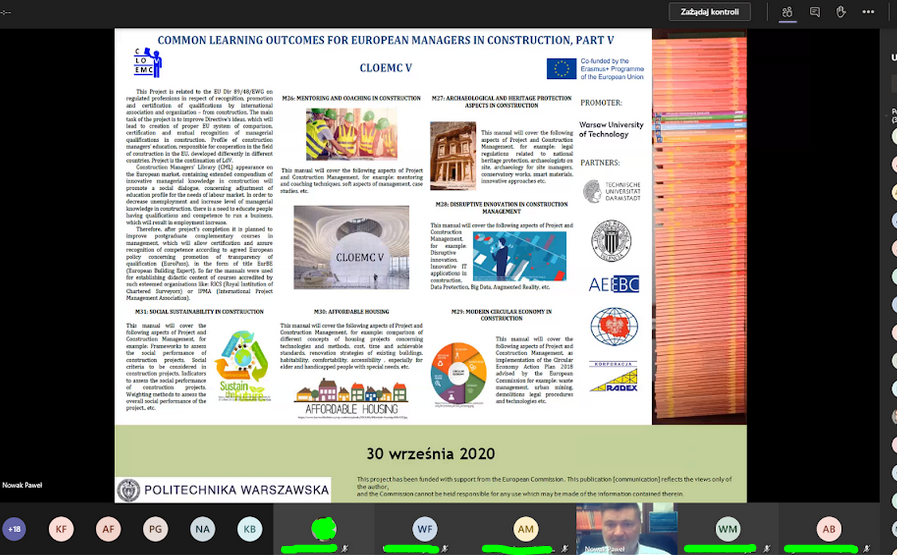
Task: Click the POLITECHNIKA WARSZAWSKA banner text
Action: (236, 490)
